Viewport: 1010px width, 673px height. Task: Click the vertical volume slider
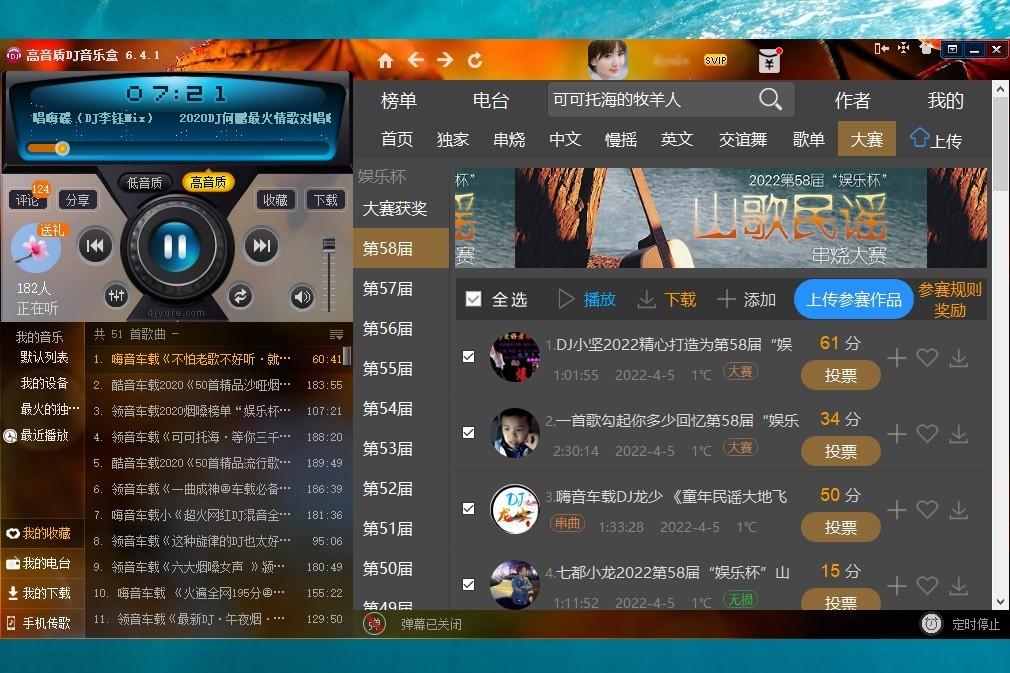[x=329, y=276]
